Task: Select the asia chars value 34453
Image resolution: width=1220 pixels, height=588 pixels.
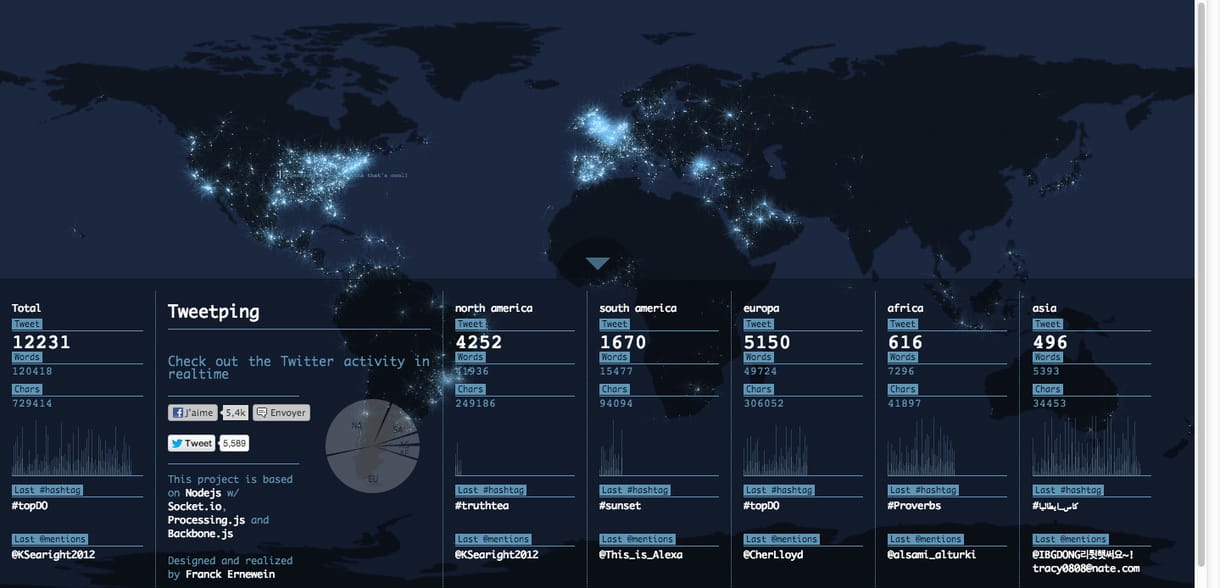Action: coord(1050,403)
